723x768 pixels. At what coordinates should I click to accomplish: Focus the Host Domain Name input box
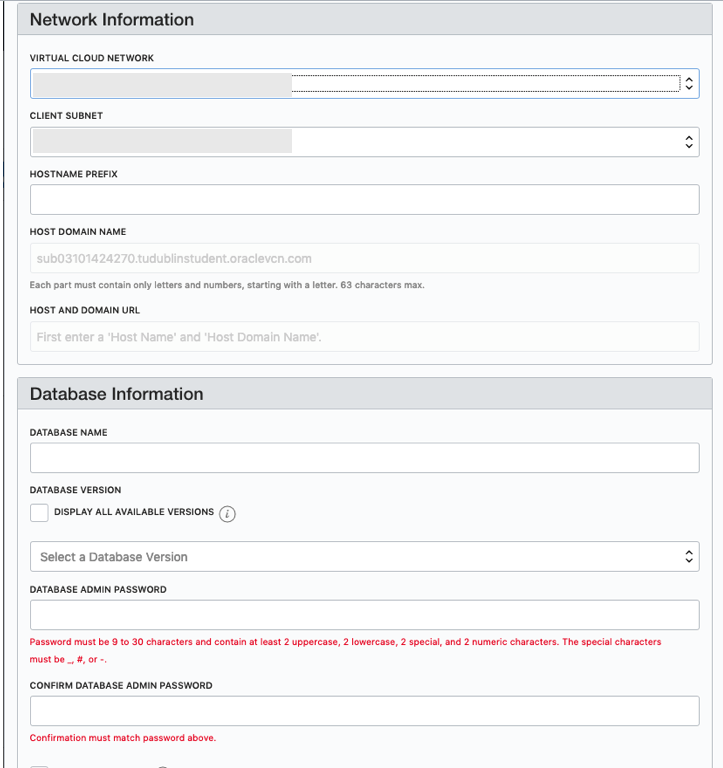(364, 259)
